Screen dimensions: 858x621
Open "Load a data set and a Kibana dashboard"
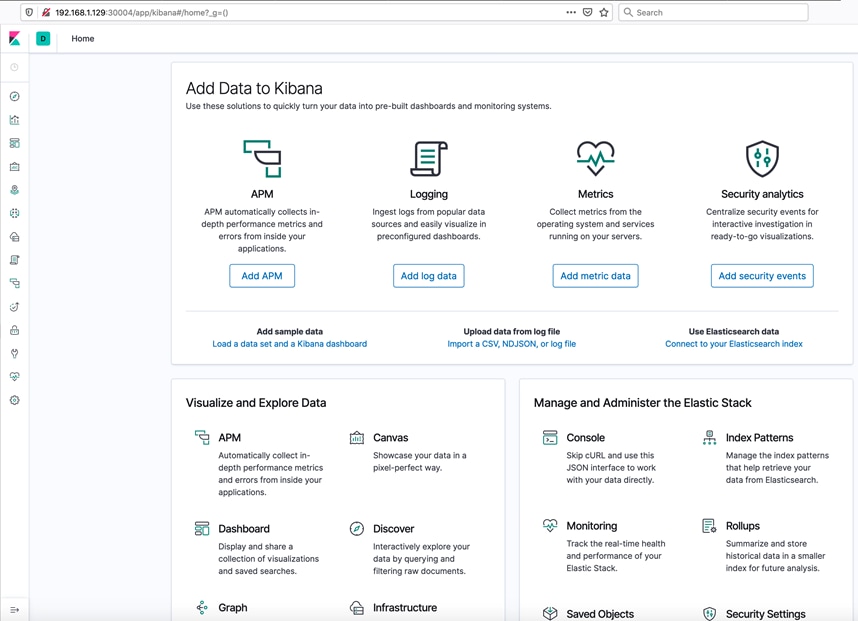pyautogui.click(x=289, y=344)
